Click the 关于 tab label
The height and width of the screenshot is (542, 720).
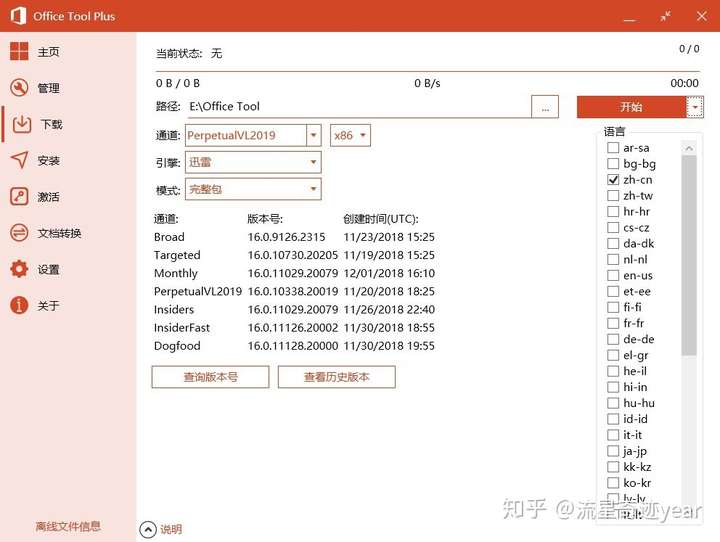[48, 306]
